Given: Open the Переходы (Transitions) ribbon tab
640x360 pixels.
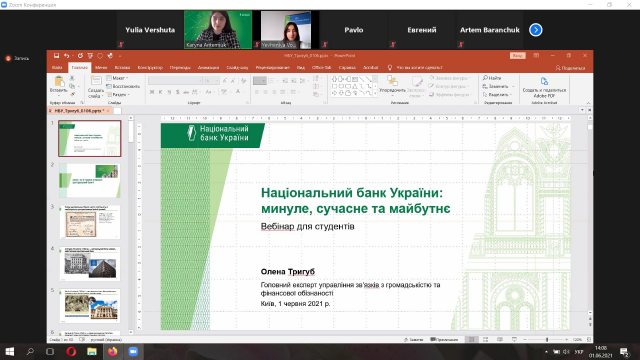Looking at the screenshot, I should [180, 67].
